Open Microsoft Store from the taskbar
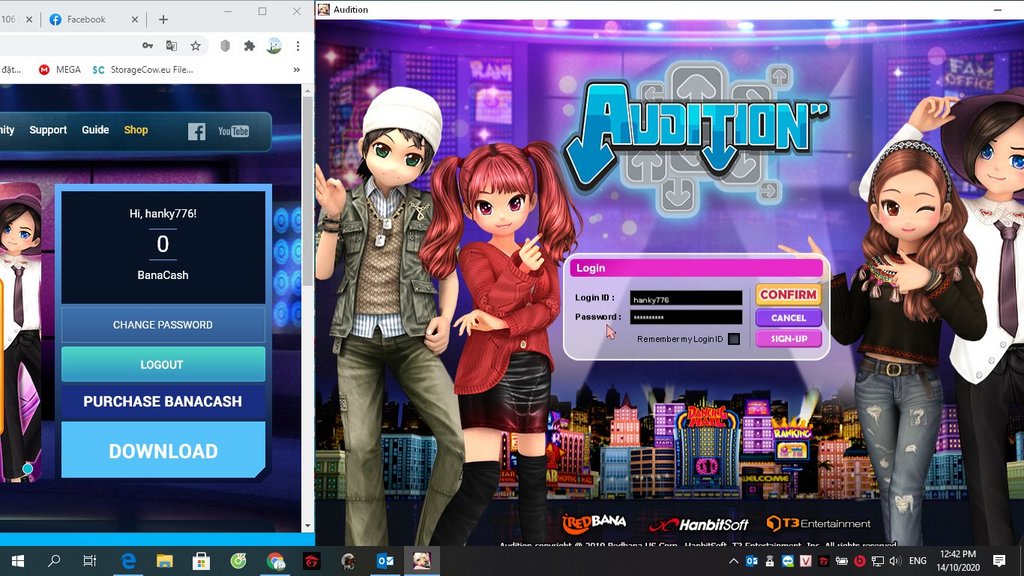1024x576 pixels. [201, 560]
